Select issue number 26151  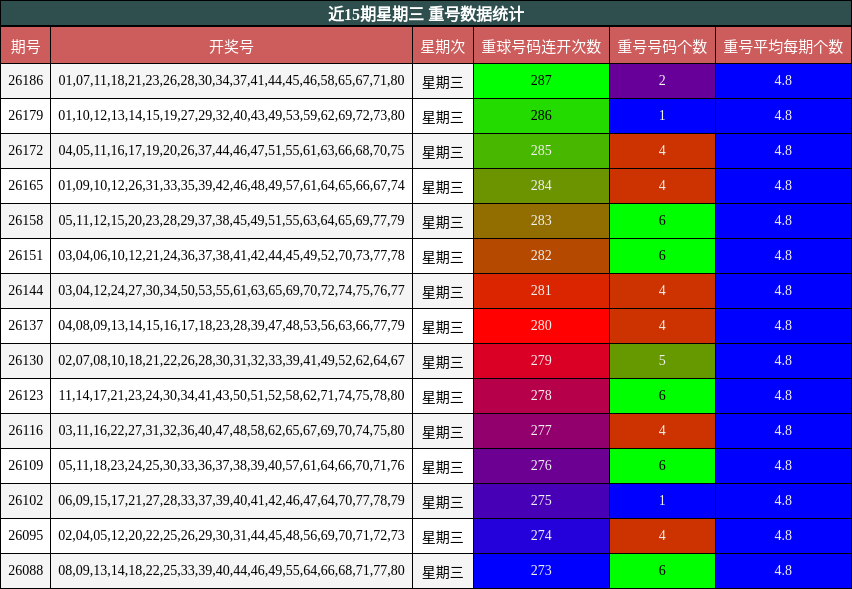(x=26, y=255)
